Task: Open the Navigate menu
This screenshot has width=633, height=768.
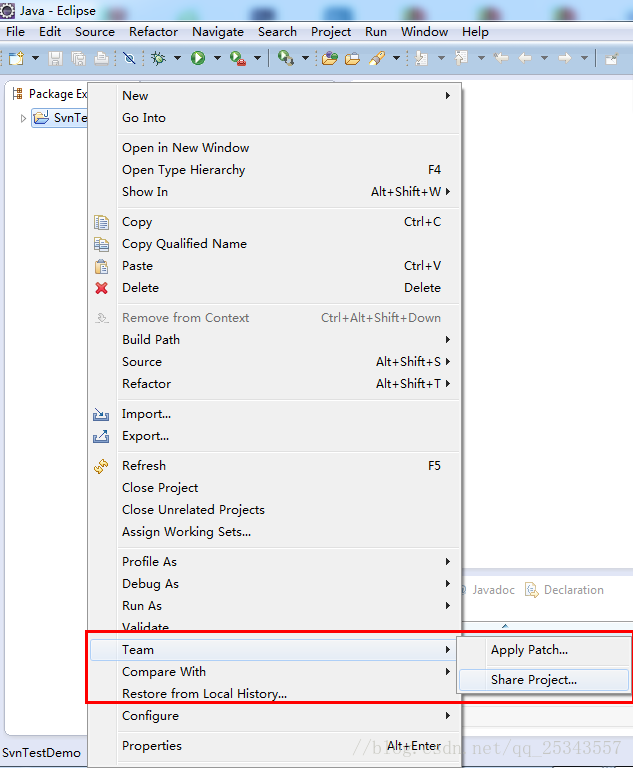Action: [x=218, y=32]
